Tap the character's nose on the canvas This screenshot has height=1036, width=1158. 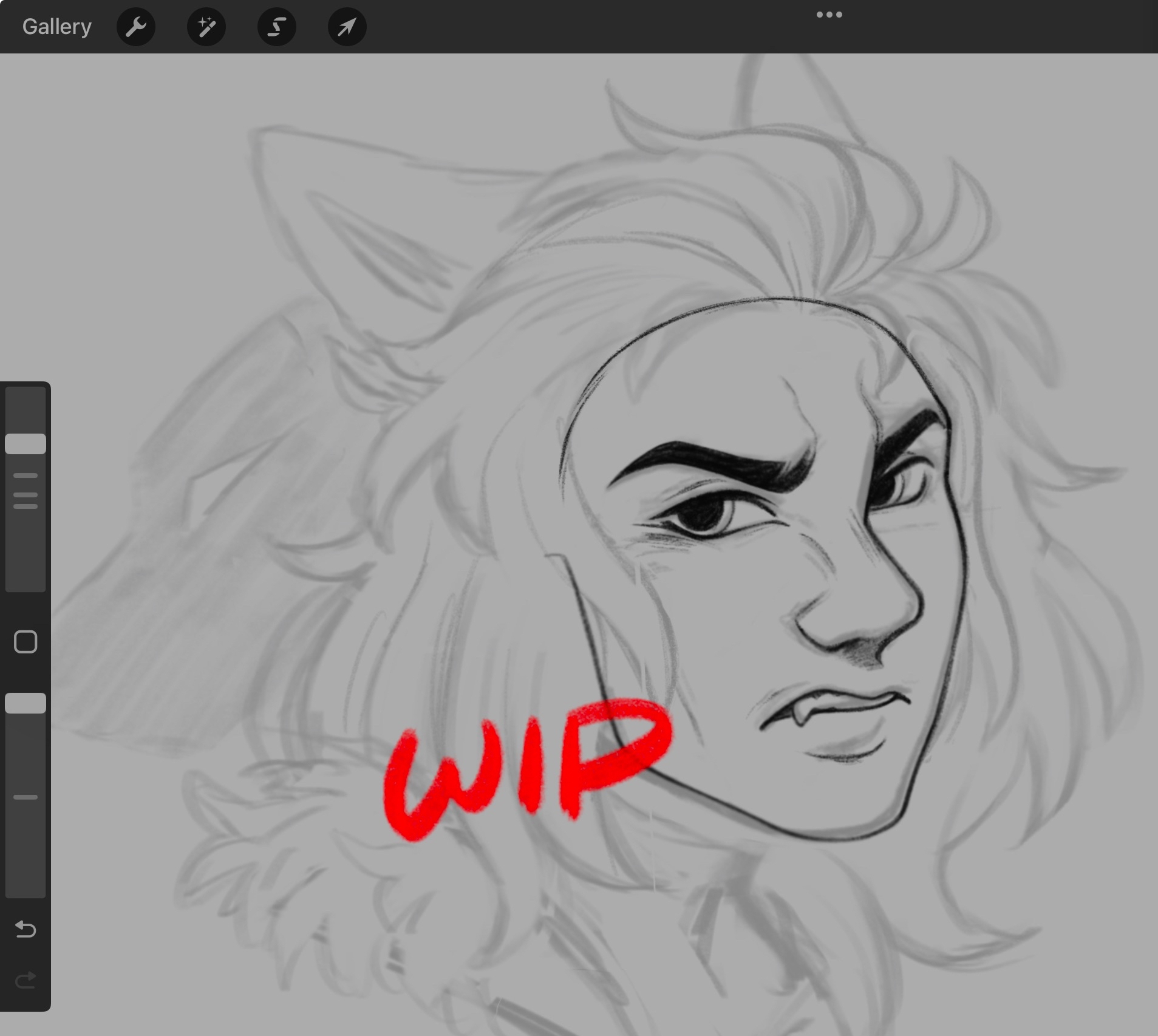(862, 613)
